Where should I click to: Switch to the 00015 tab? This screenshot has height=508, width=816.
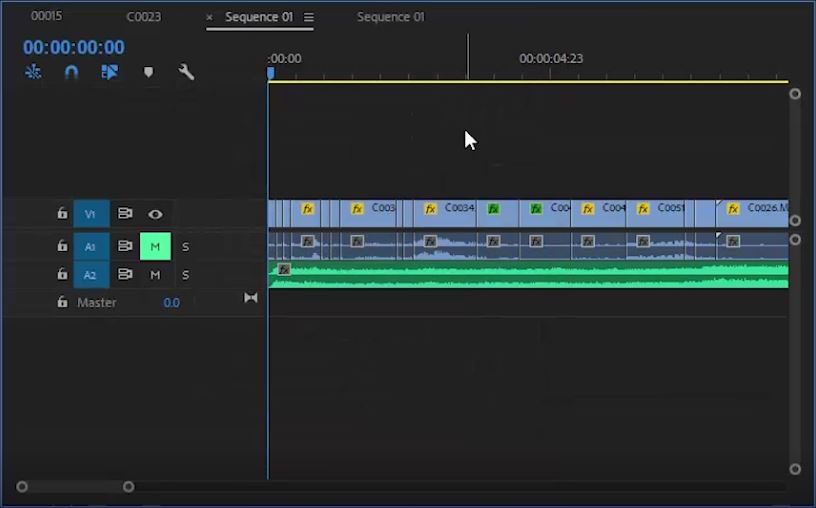point(46,16)
